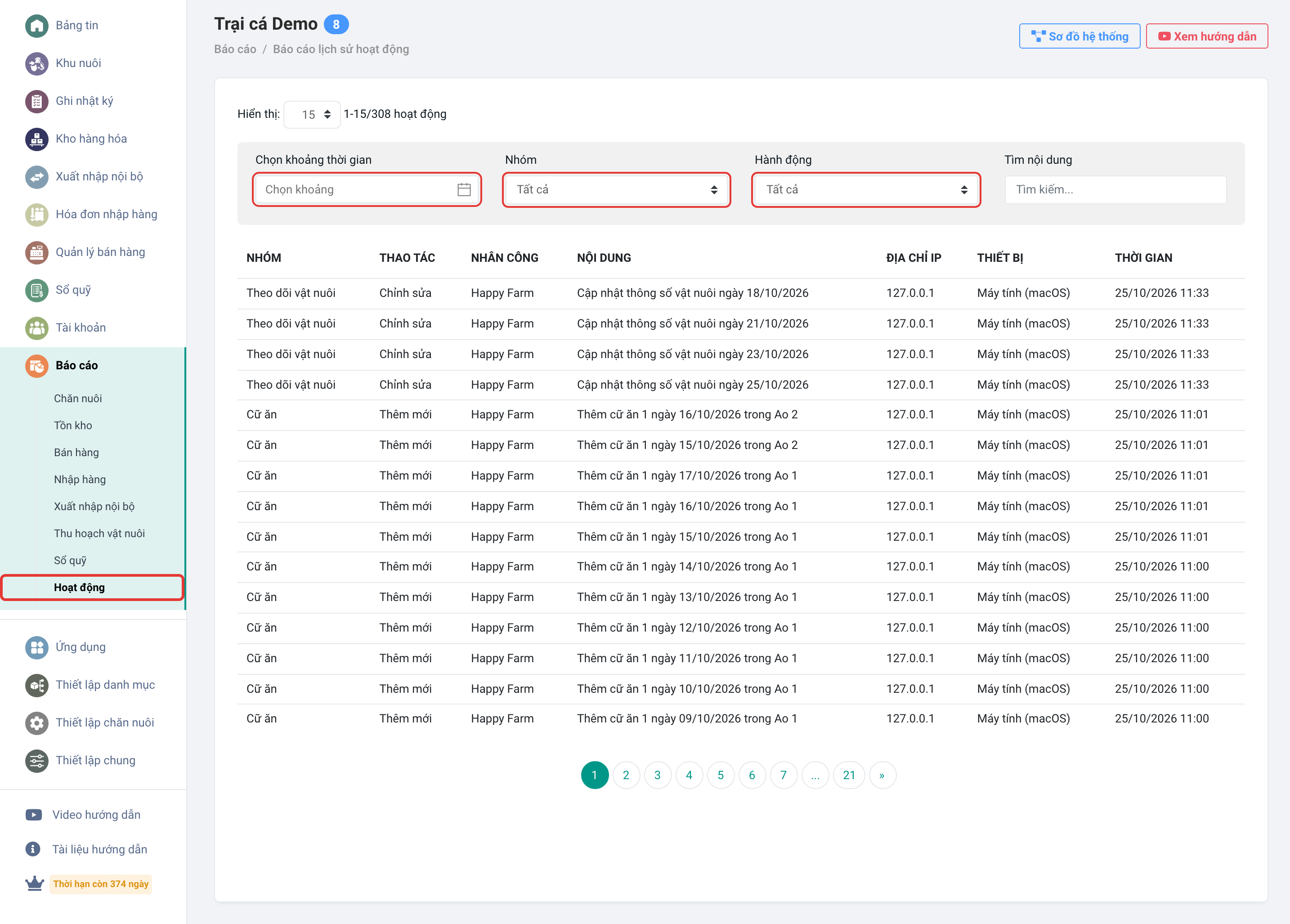Screen dimensions: 1290x924
Task: Open the Bán hàng report submenu
Action: (x=76, y=452)
